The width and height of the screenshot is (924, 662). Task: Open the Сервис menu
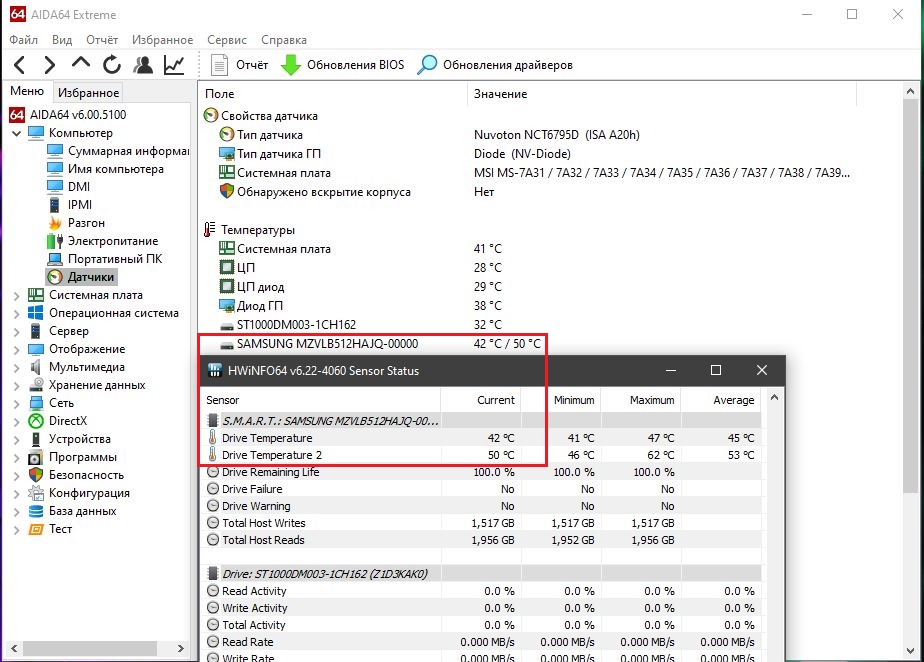point(227,40)
